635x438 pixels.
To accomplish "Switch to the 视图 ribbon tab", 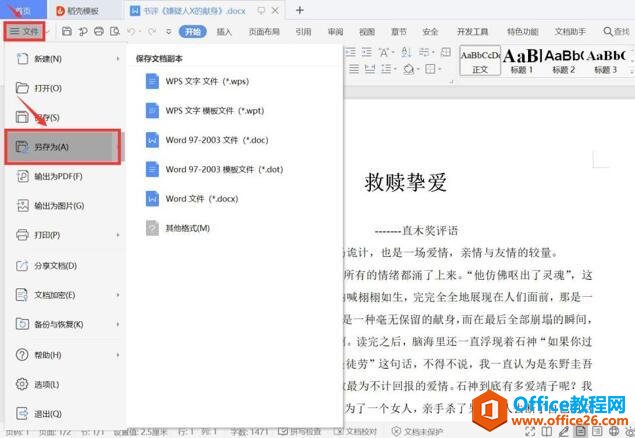I will [x=367, y=32].
